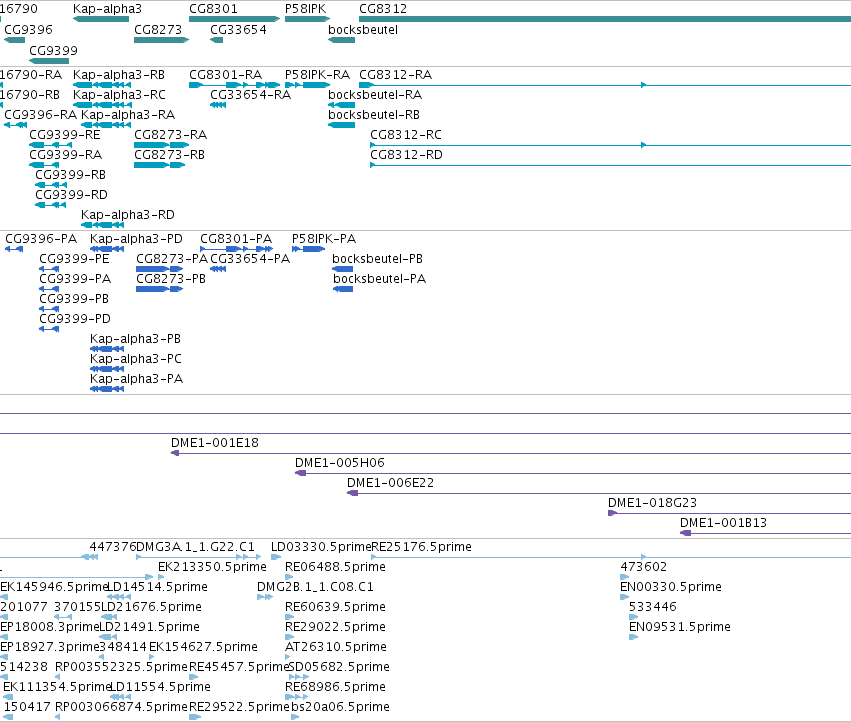Click the CG8312 gene label
The image size is (851, 722).
click(x=383, y=9)
